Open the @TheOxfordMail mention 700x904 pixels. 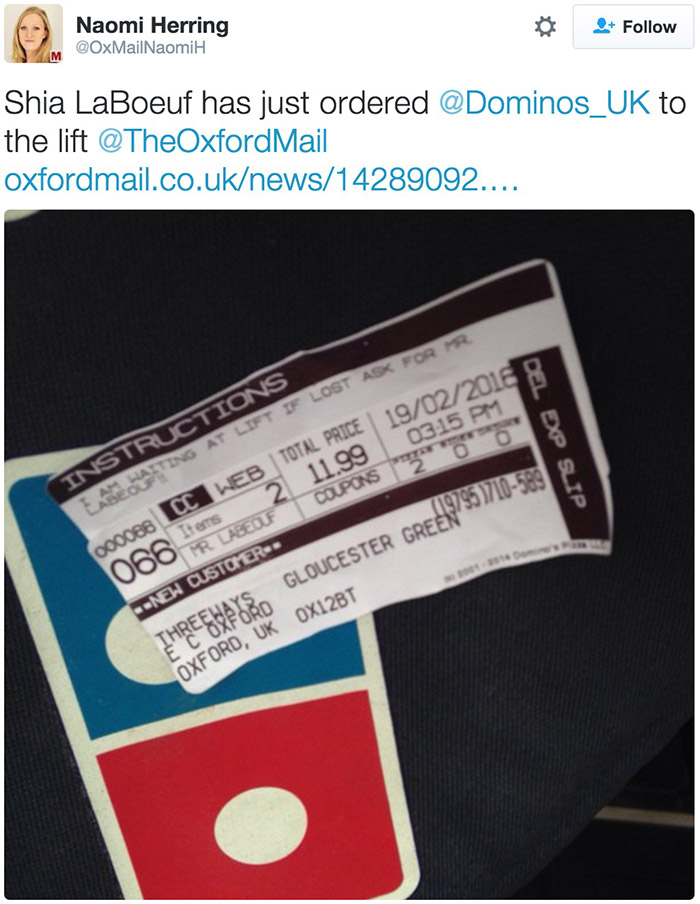(x=213, y=141)
